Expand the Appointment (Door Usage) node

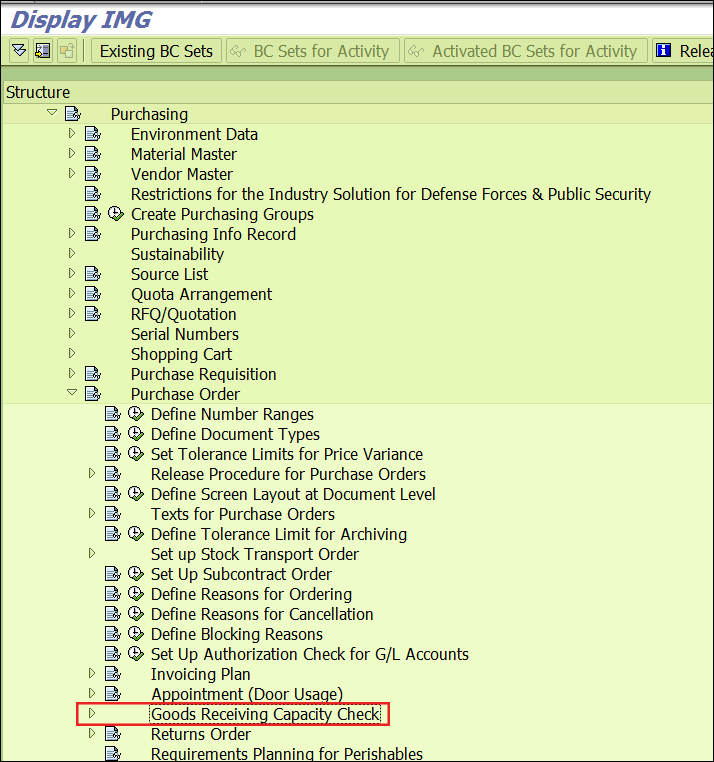(x=92, y=693)
